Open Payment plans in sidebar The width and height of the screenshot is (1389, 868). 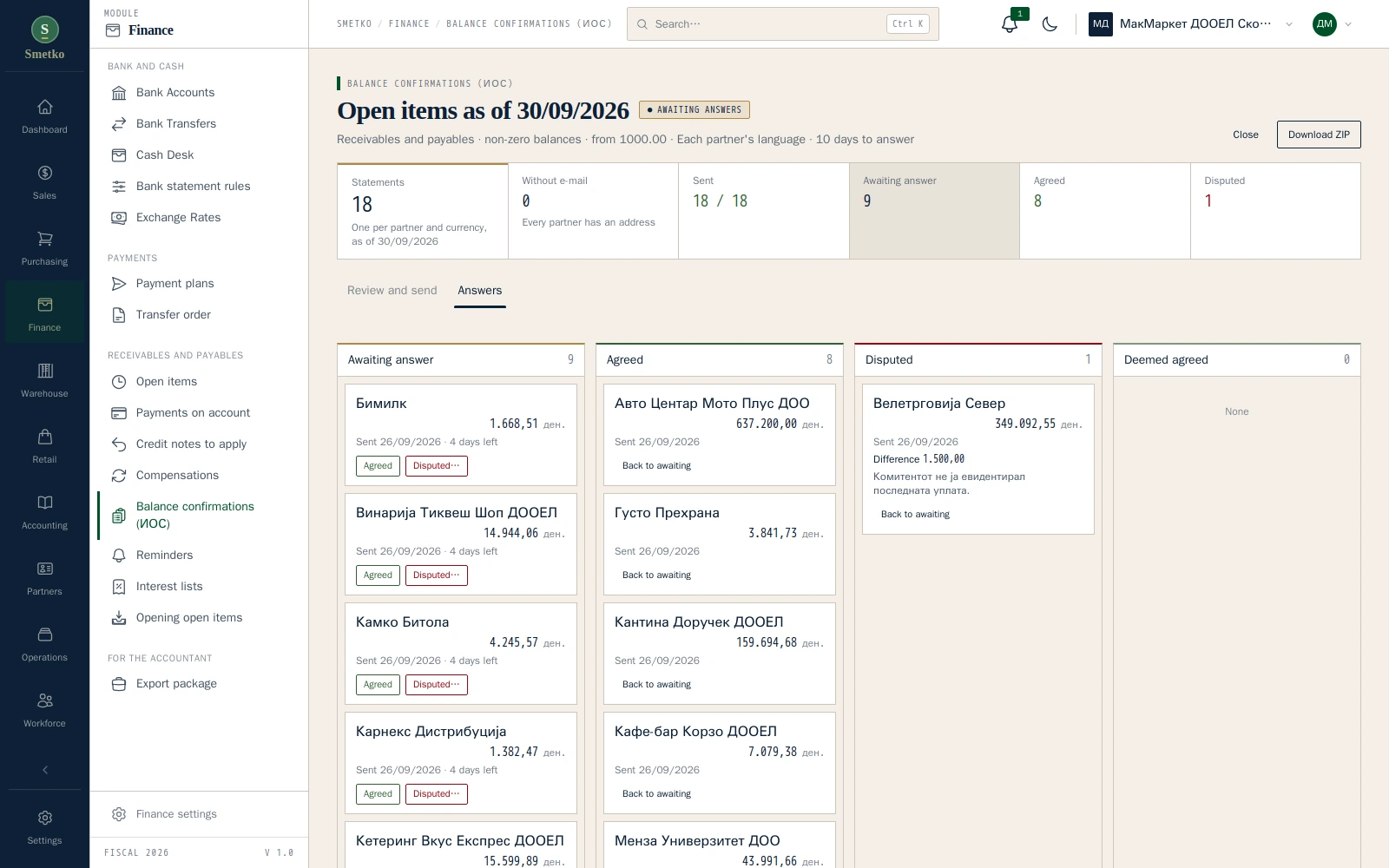199,284
